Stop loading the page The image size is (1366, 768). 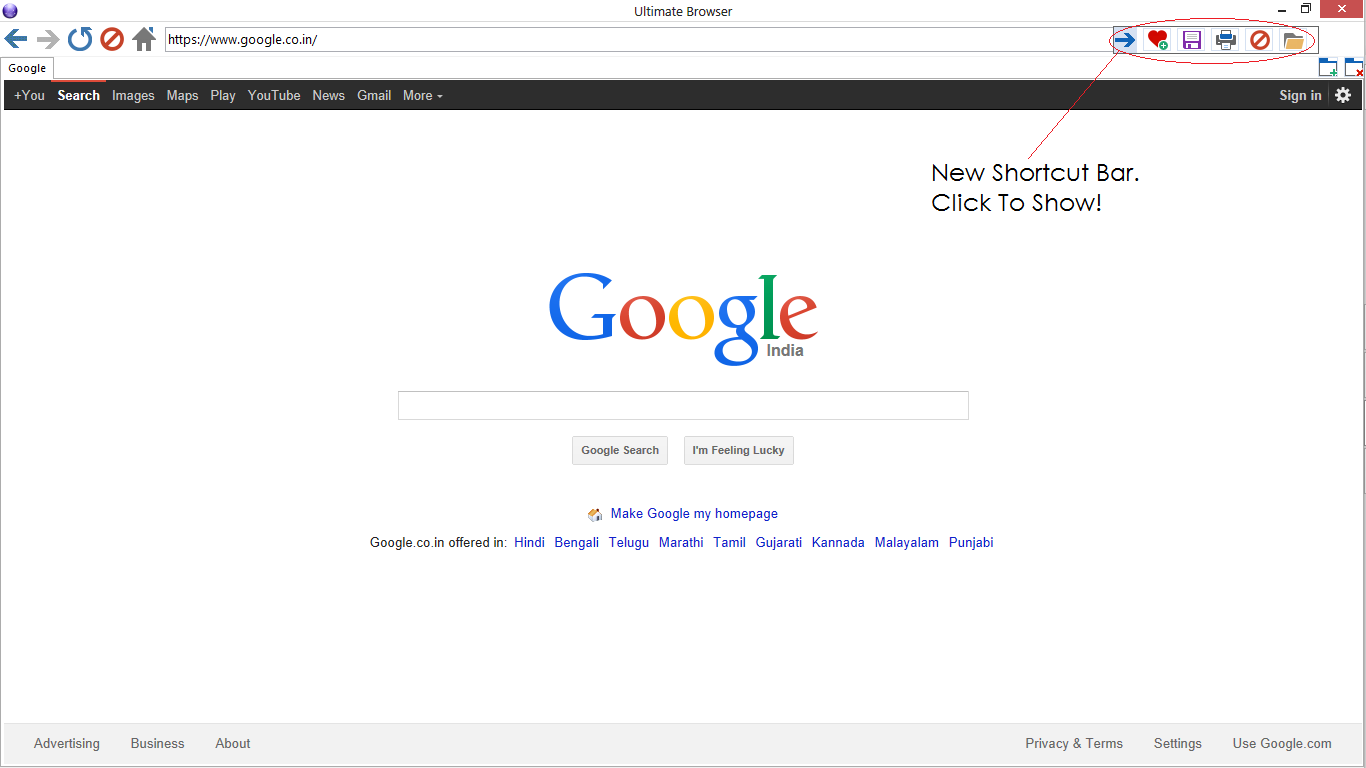[x=112, y=39]
